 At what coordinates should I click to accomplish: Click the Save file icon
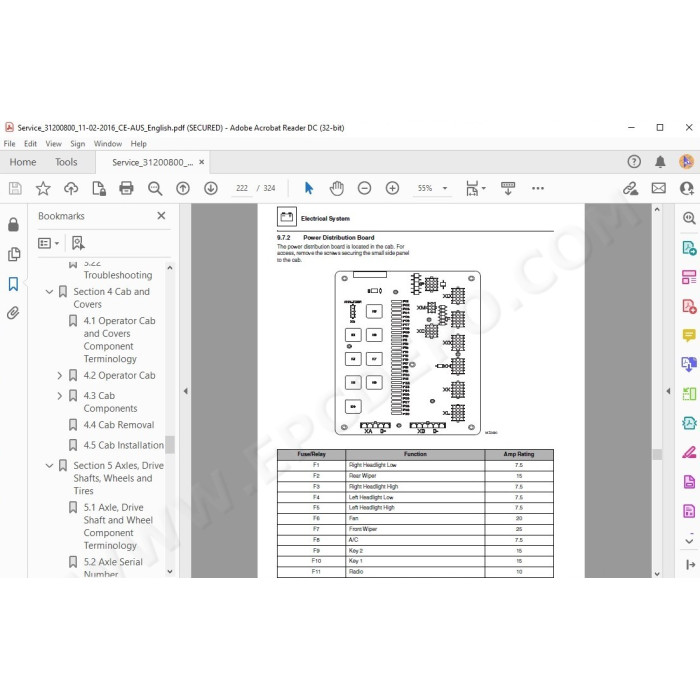pyautogui.click(x=15, y=188)
